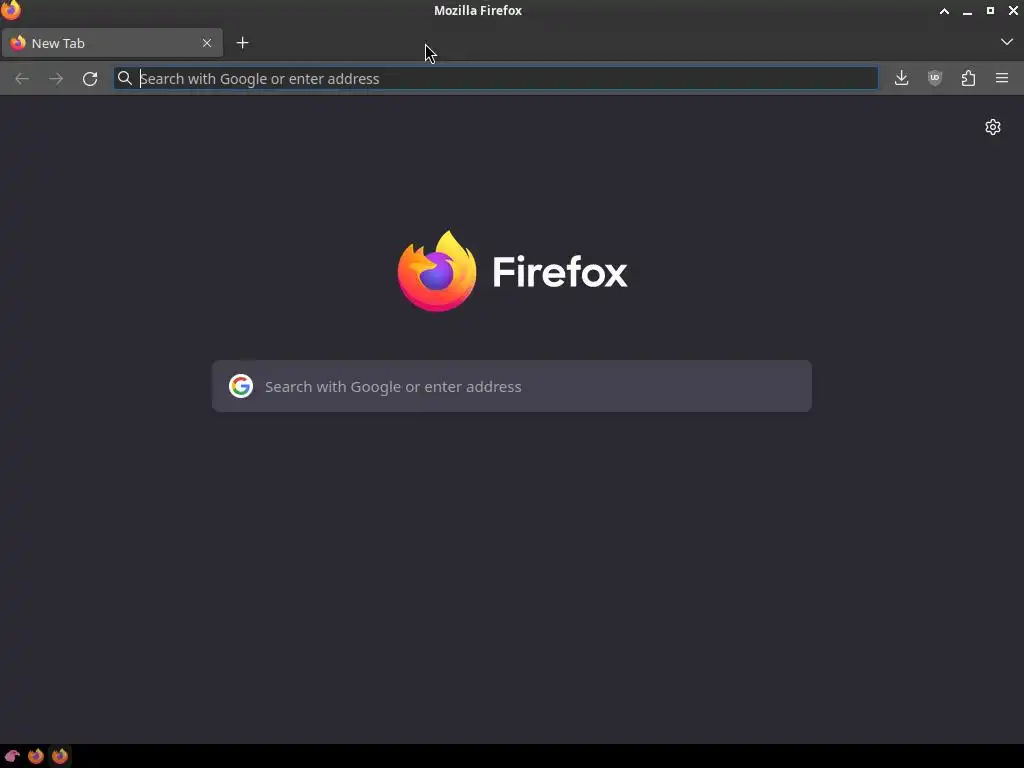The height and width of the screenshot is (768, 1024).
Task: Expand the List all tabs chevron
Action: (x=1006, y=42)
